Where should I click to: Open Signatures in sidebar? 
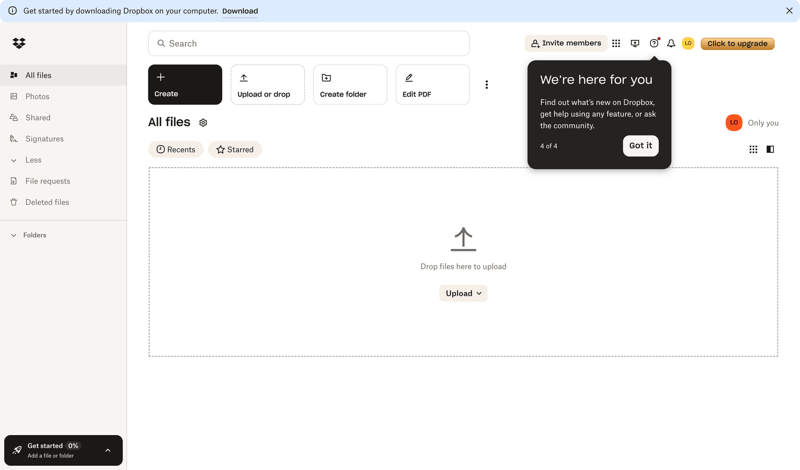coord(63,139)
